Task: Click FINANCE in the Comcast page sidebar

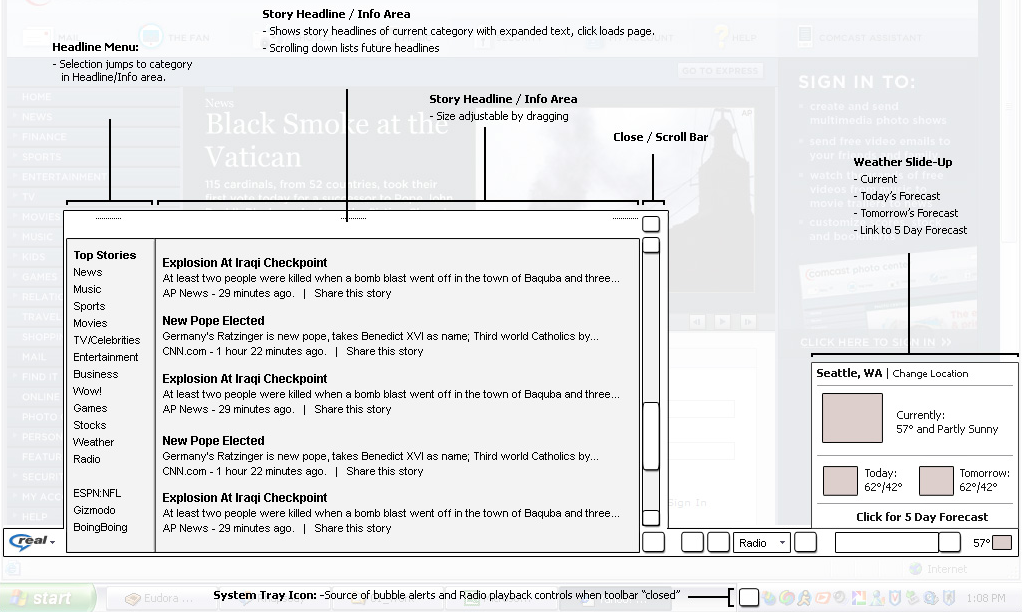Action: [44, 137]
